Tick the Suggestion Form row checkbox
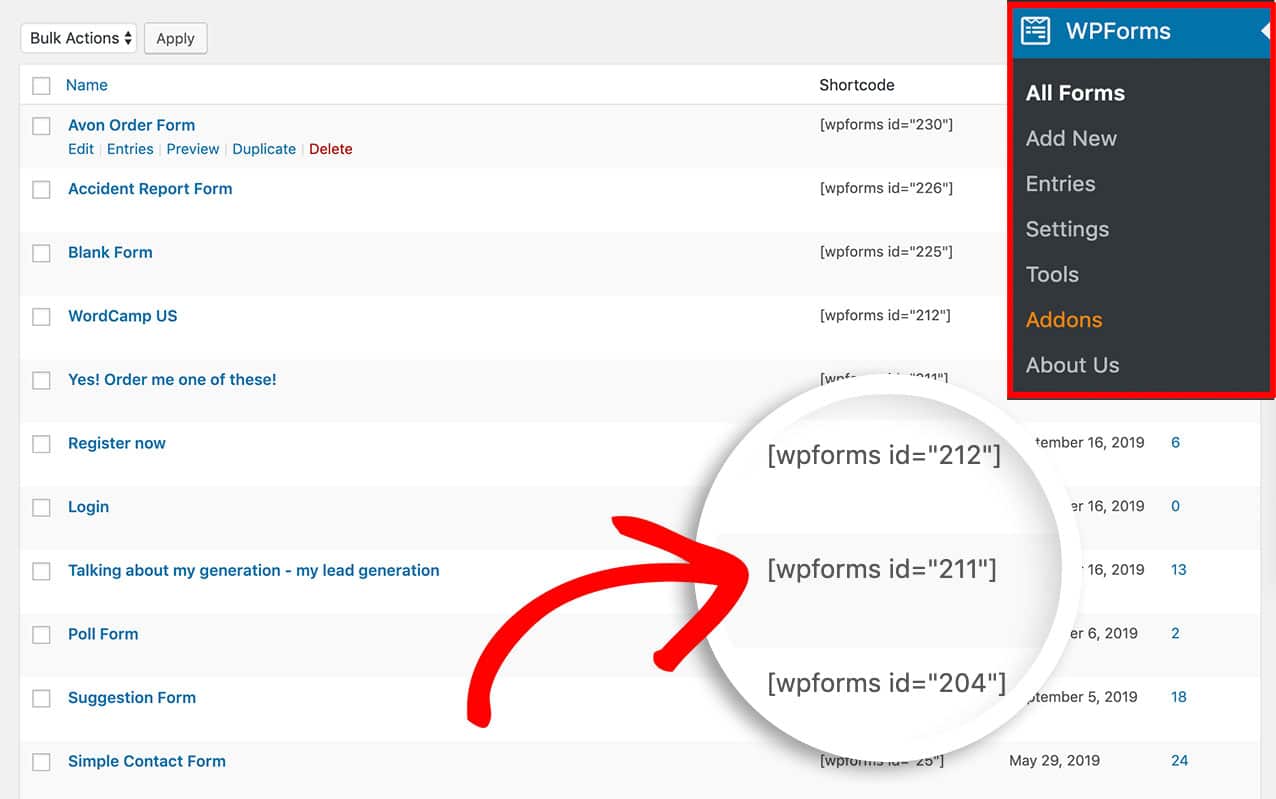 (41, 699)
